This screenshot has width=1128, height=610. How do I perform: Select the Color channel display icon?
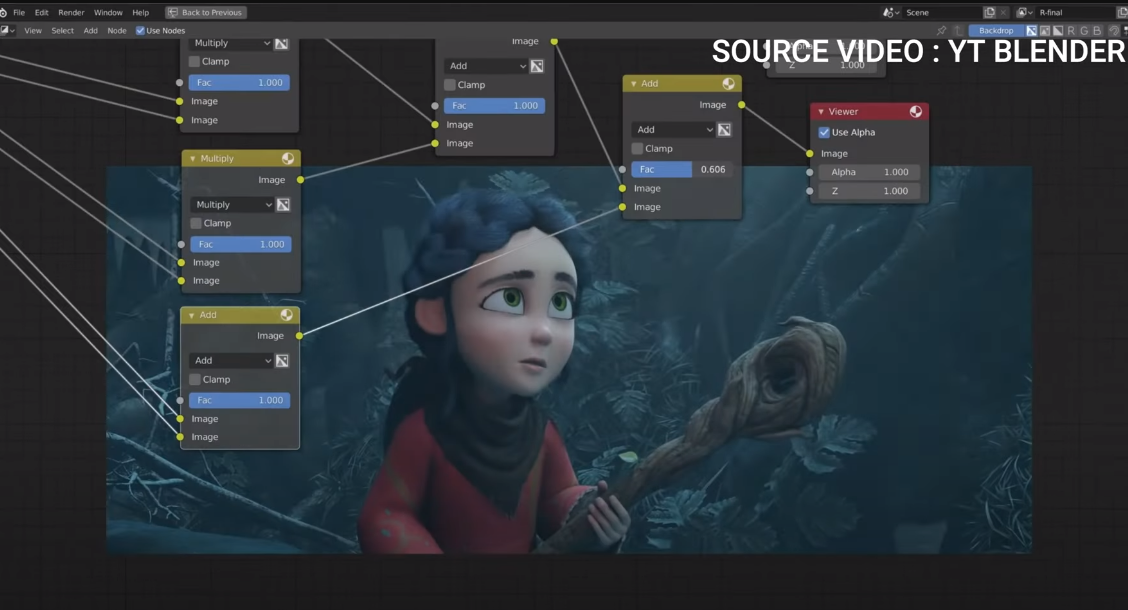point(1045,30)
